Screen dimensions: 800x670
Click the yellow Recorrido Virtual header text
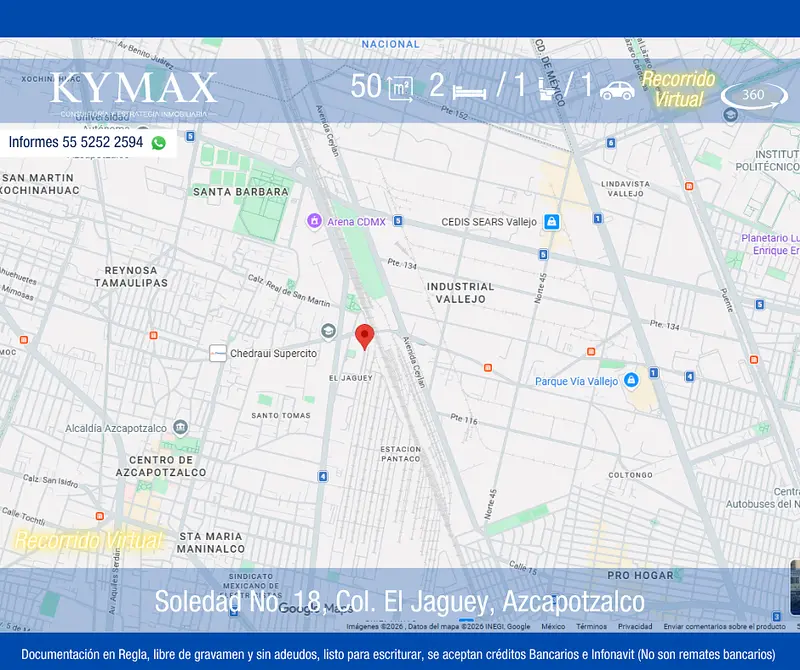coord(679,89)
